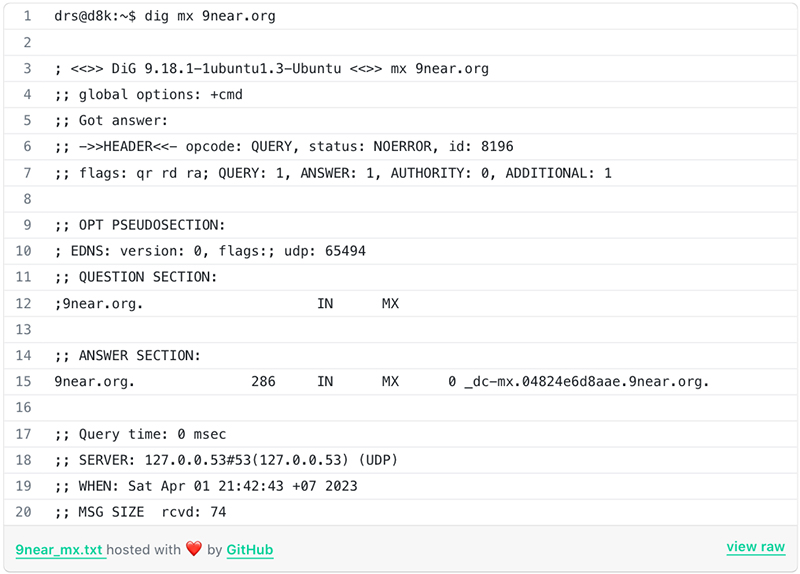Viewport: 800px width, 574px height.
Task: Click line number 3 in the gutter
Action: [x=27, y=68]
